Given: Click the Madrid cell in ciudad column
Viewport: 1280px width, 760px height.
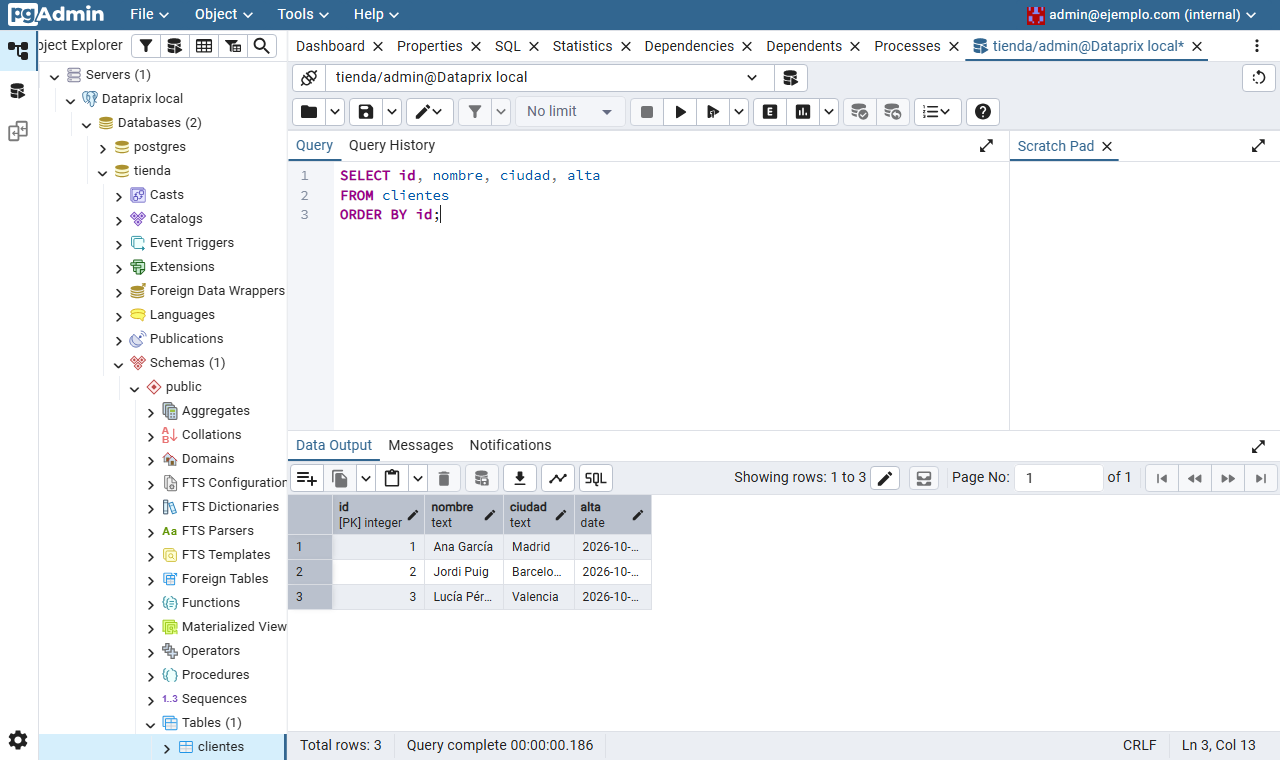Looking at the screenshot, I should click(x=539, y=547).
